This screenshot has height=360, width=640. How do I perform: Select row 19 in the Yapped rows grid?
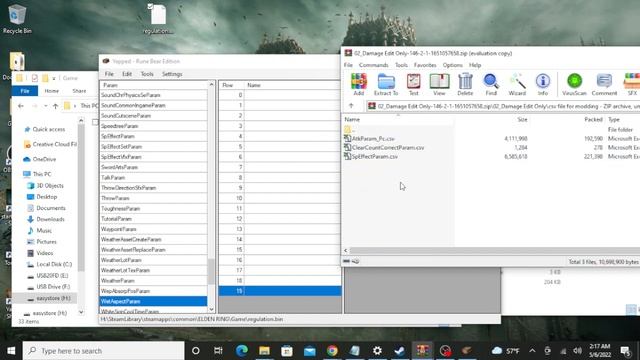(x=280, y=291)
